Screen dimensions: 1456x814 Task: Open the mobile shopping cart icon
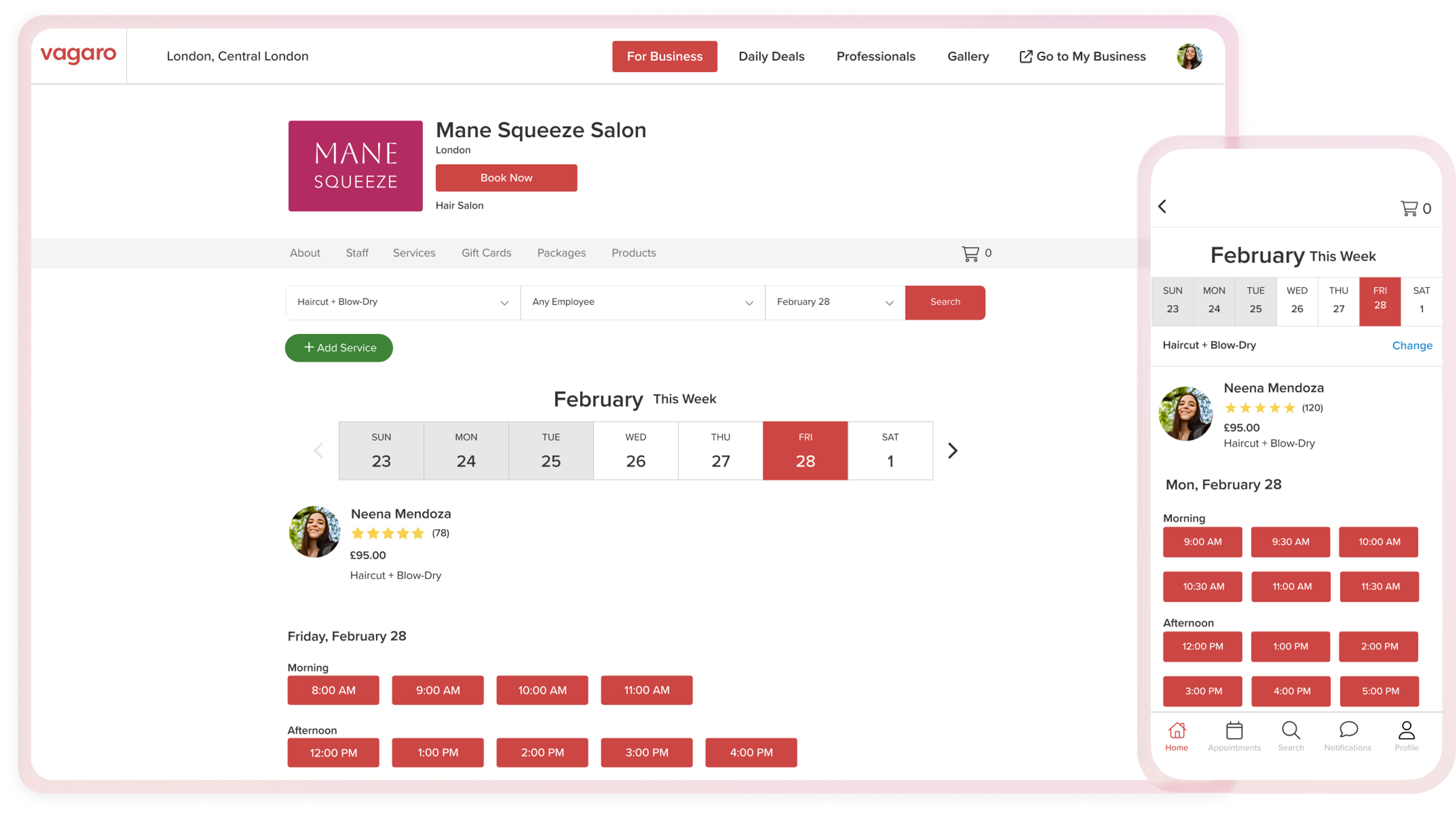click(1409, 208)
